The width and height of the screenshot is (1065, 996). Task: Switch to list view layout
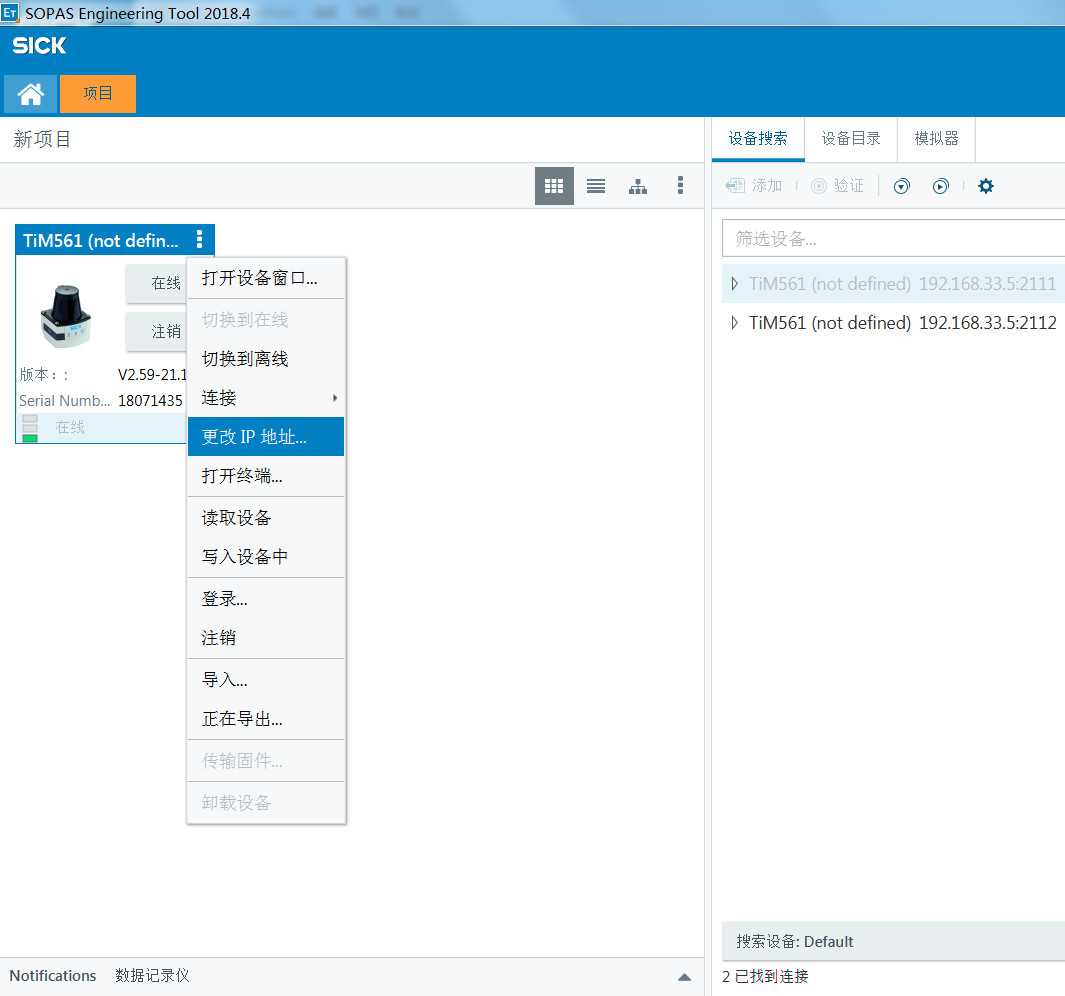click(x=596, y=185)
